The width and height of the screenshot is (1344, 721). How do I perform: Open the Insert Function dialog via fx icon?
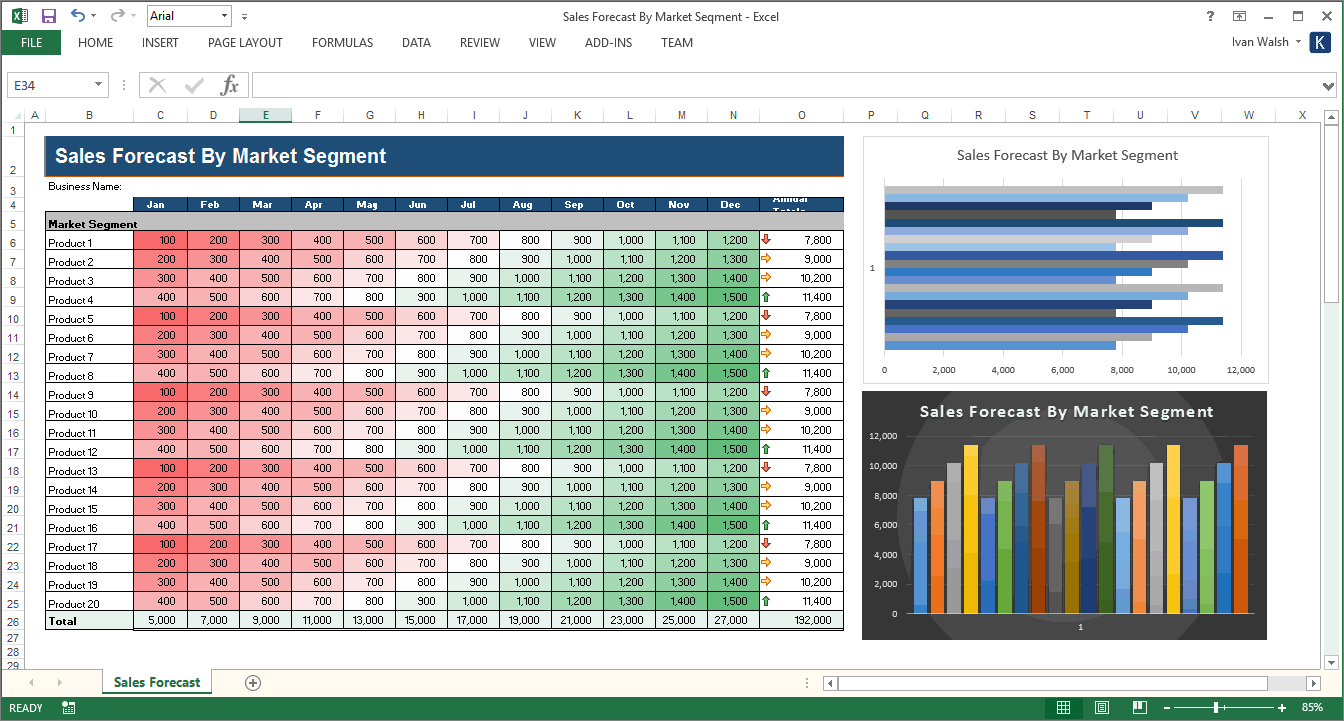(x=227, y=84)
